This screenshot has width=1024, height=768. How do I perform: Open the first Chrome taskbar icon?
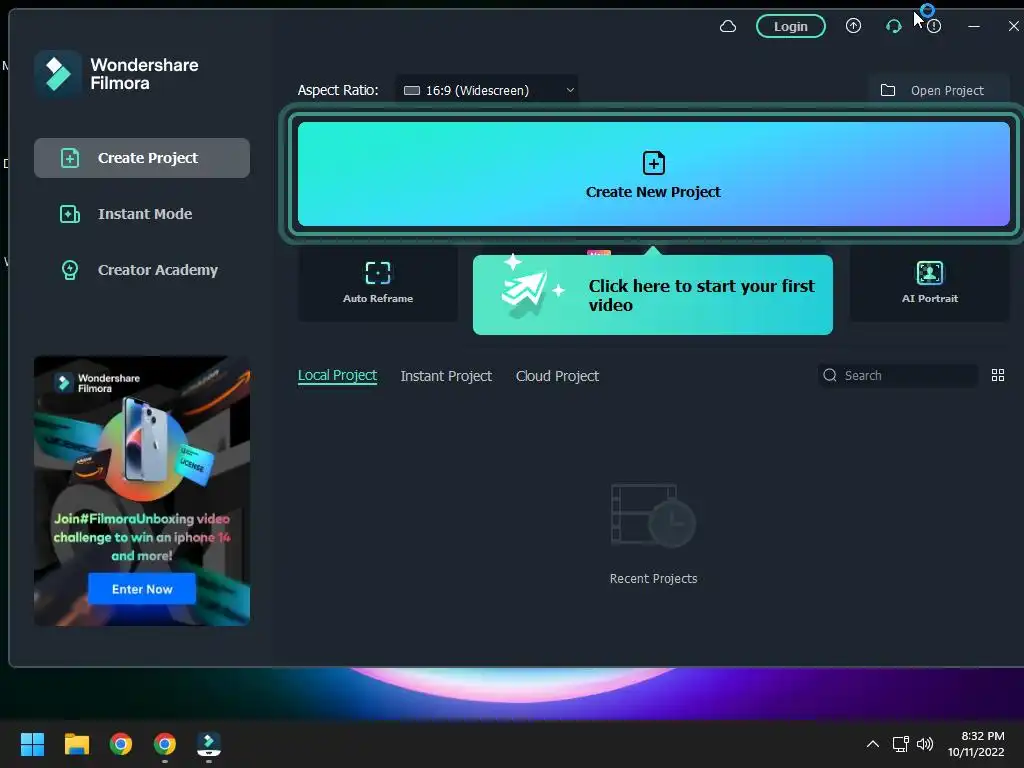point(121,744)
